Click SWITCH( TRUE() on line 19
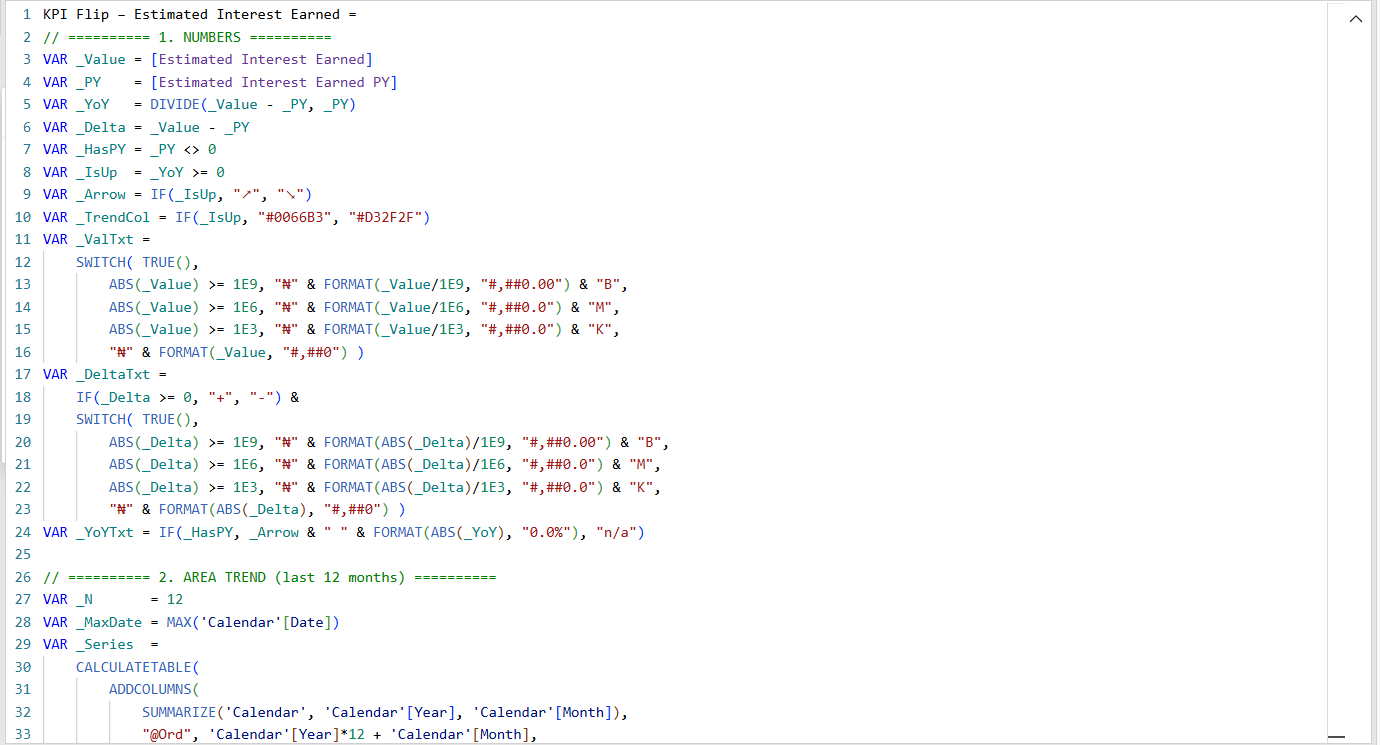 pos(134,419)
